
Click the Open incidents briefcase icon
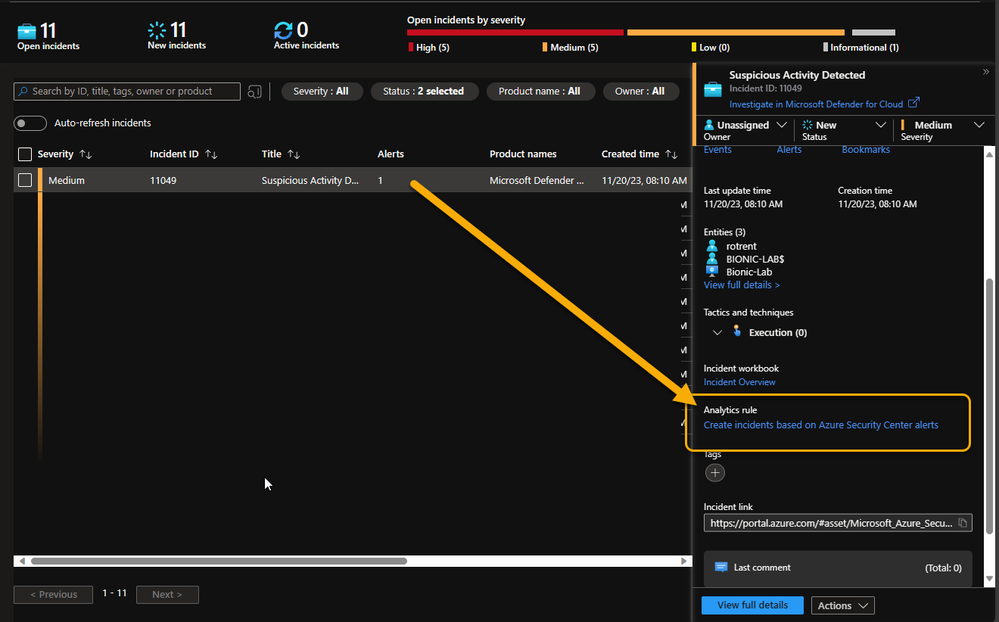(x=27, y=31)
